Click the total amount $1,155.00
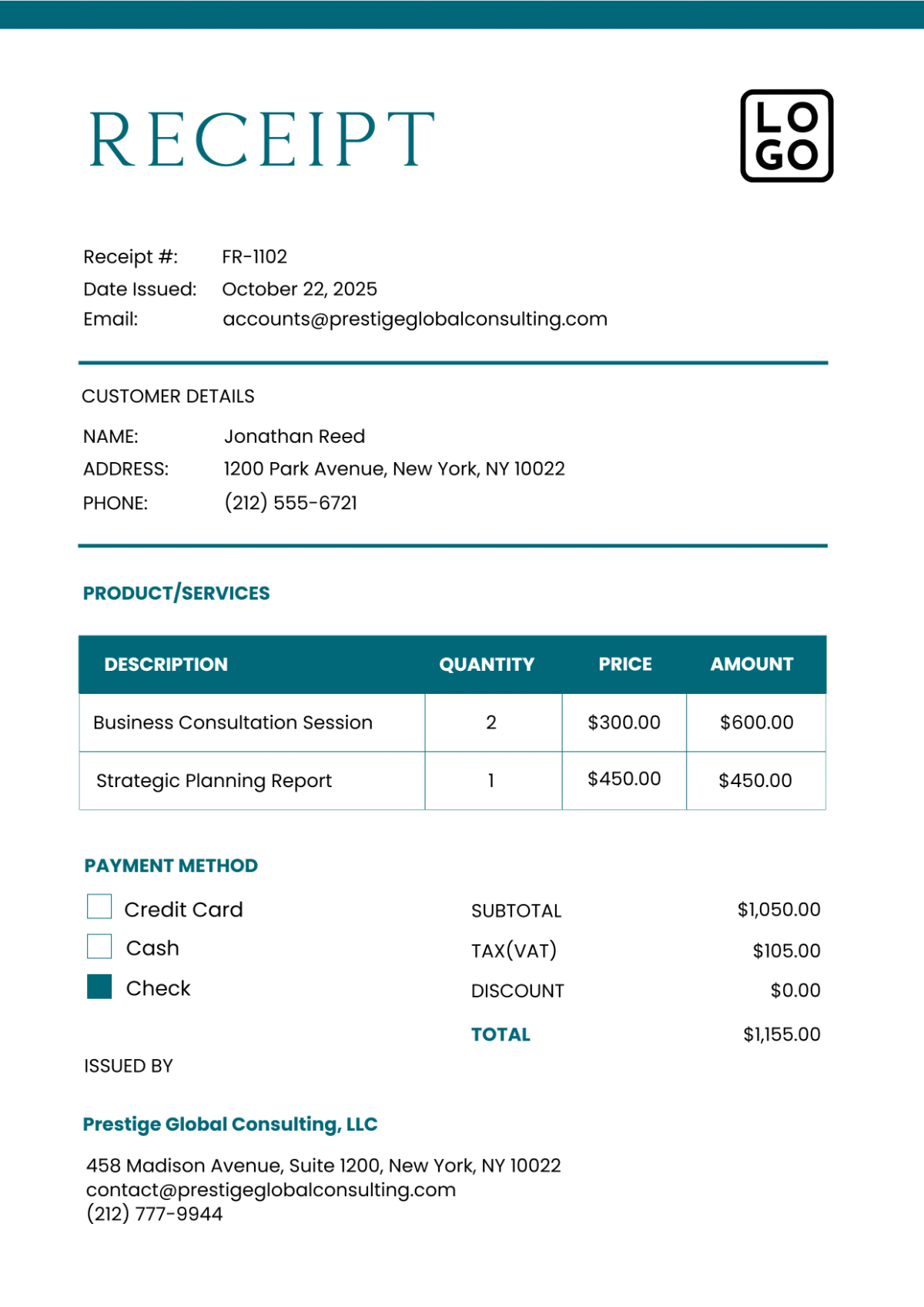Screen dimensions: 924x1307 pos(782,1034)
